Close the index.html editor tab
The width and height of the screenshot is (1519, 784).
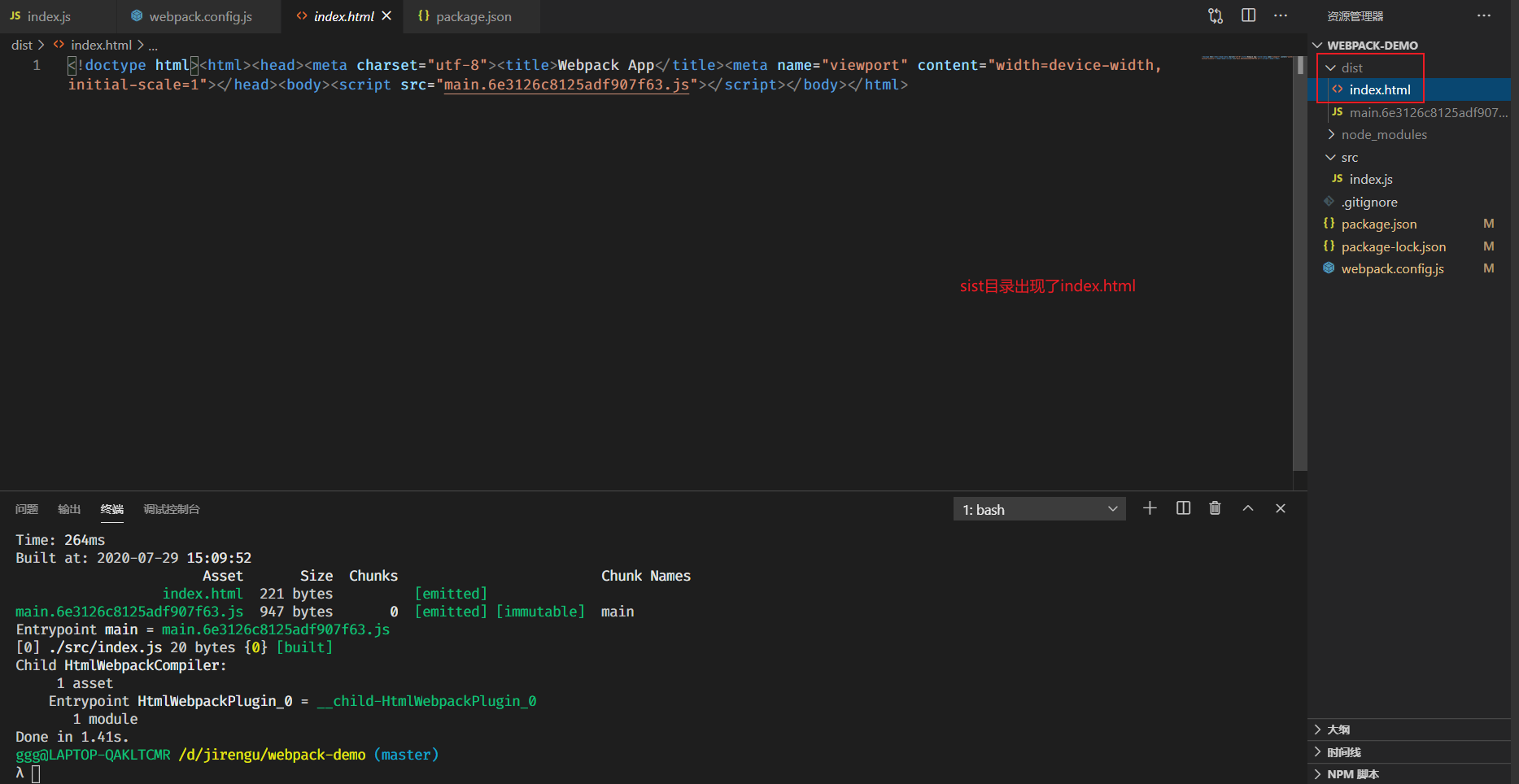[386, 15]
